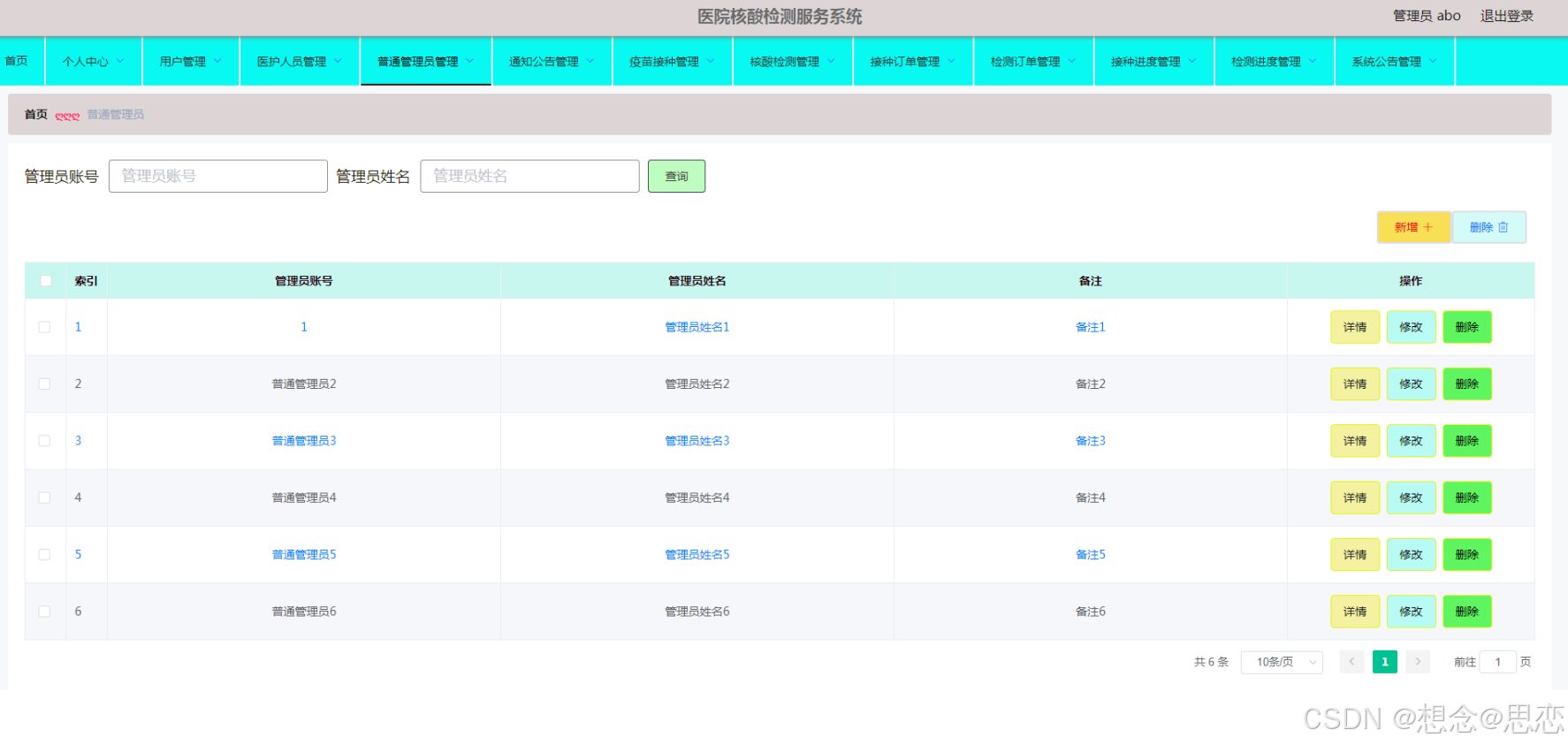
Task: Go to next page arrow
Action: (1418, 662)
